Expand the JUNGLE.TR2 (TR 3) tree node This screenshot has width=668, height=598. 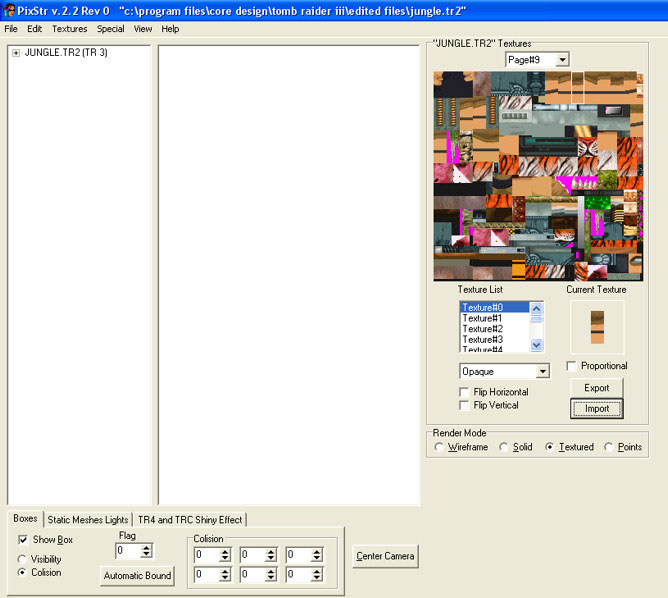[x=16, y=53]
